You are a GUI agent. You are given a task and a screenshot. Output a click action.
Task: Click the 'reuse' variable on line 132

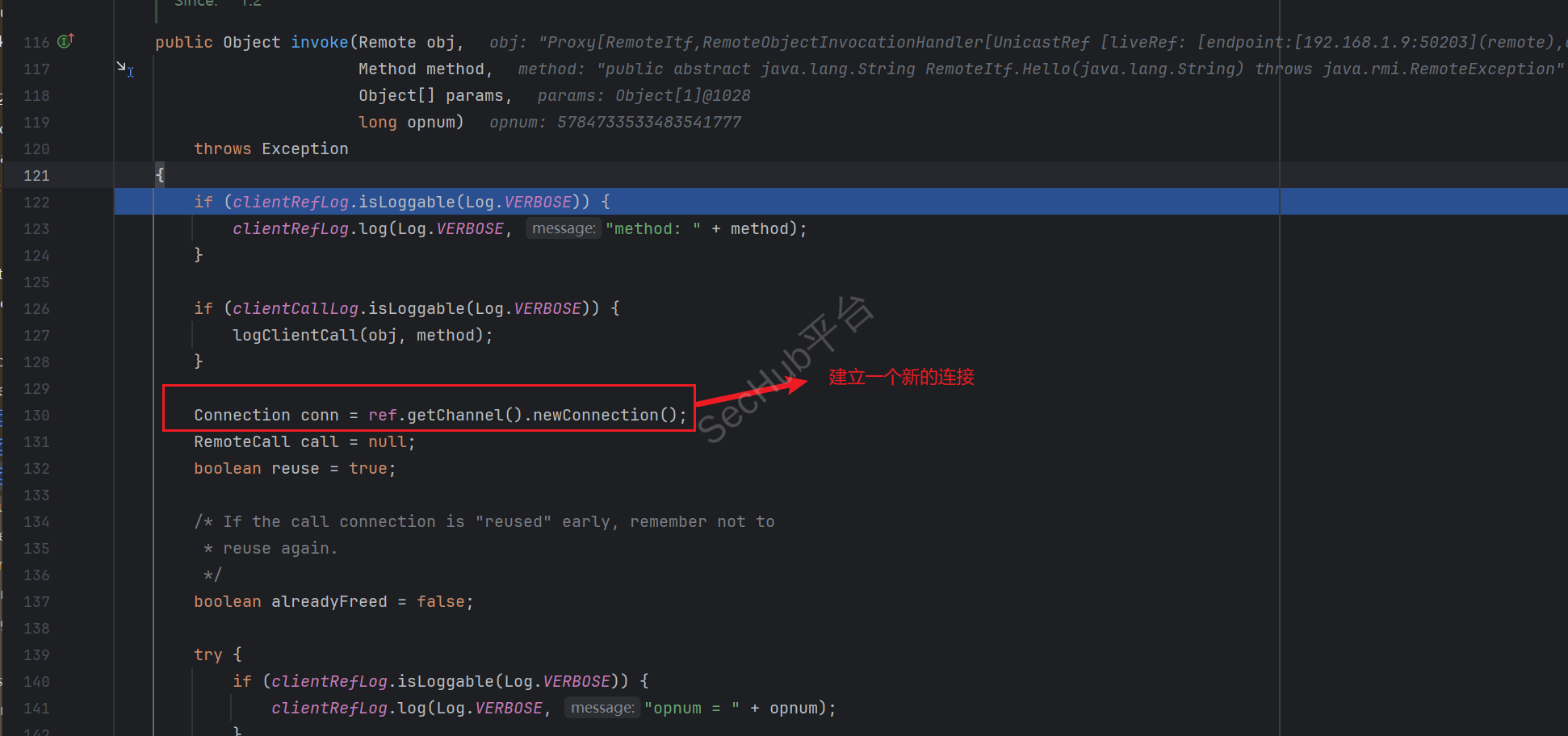pos(295,468)
